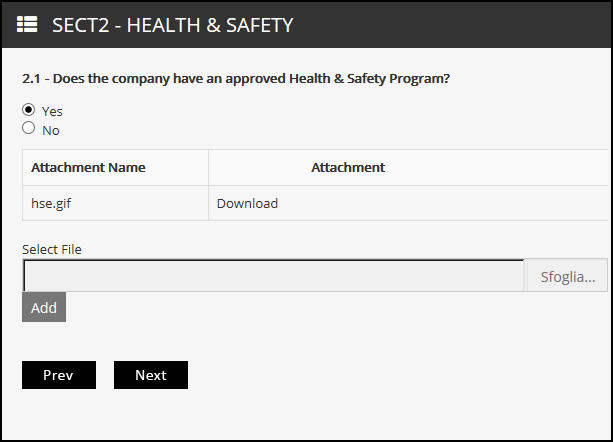Open file browser with Sfoglia button
This screenshot has width=613, height=442.
click(568, 276)
